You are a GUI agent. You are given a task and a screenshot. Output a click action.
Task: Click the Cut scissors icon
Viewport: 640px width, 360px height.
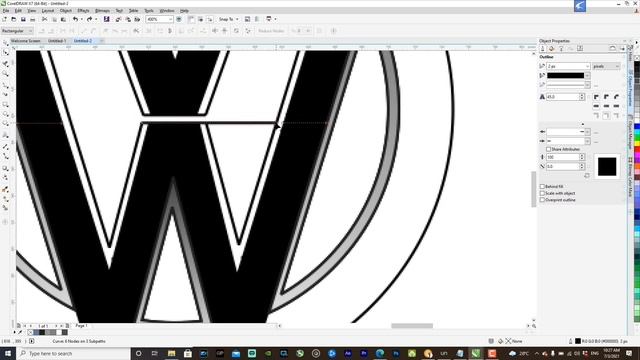pos(44,19)
